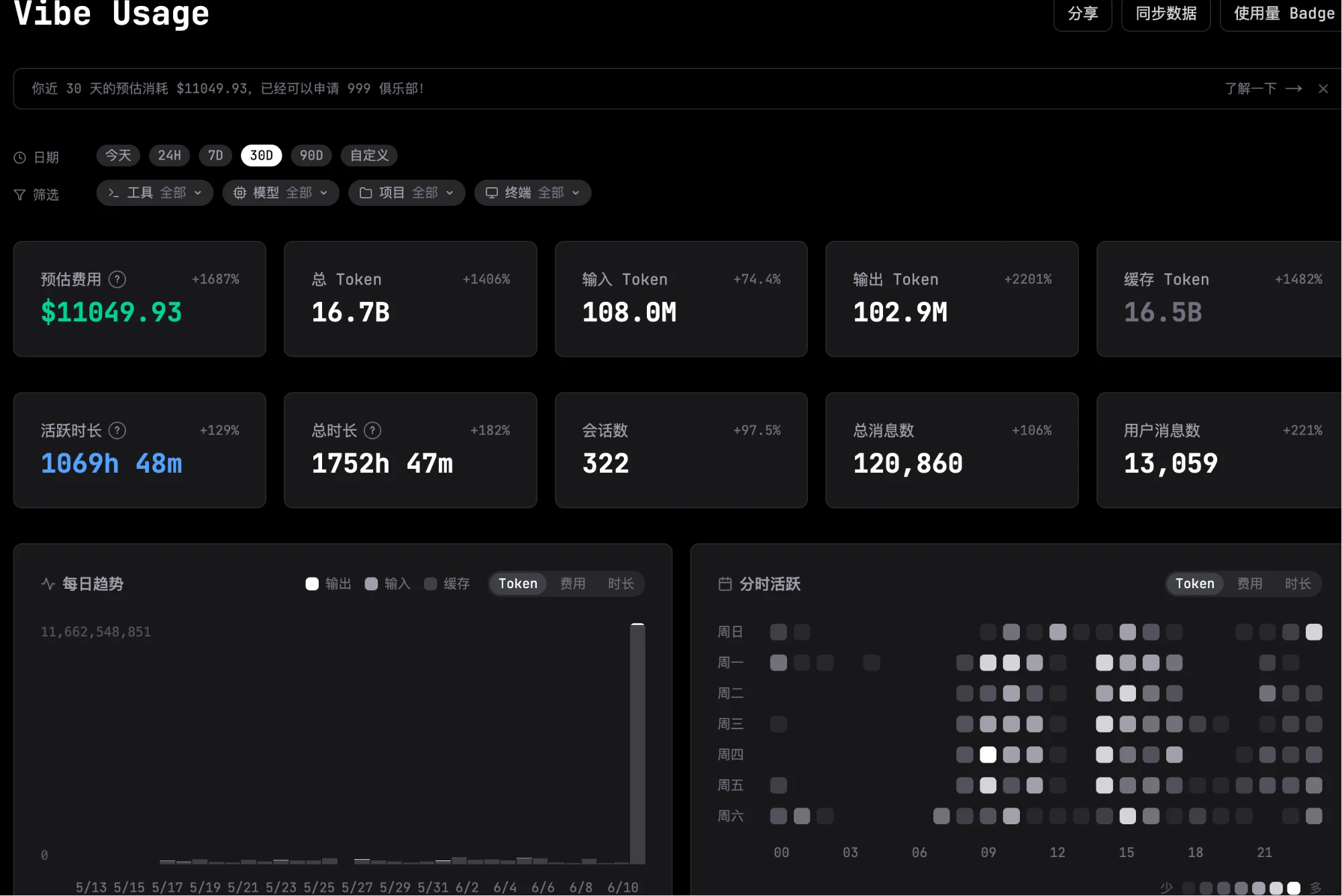Click the 11,662,548,851 axis label
The height and width of the screenshot is (896, 1342).
pos(96,632)
